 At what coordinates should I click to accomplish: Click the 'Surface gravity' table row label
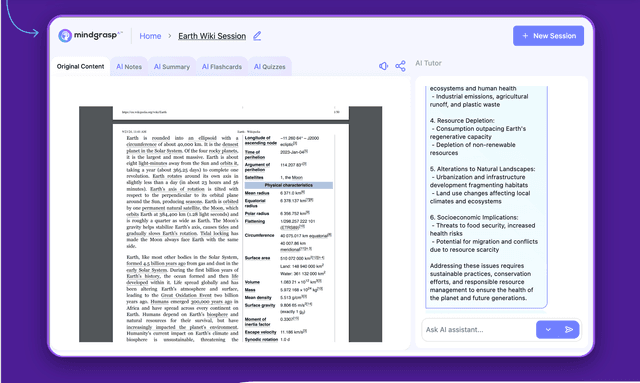click(x=260, y=305)
